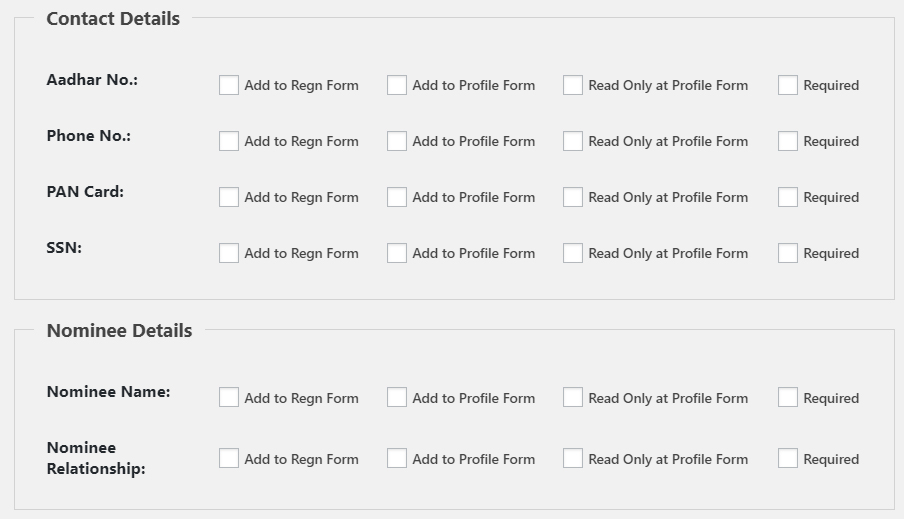Viewport: 904px width, 519px height.
Task: Check Add to Regn Form for SSN
Action: pos(229,253)
